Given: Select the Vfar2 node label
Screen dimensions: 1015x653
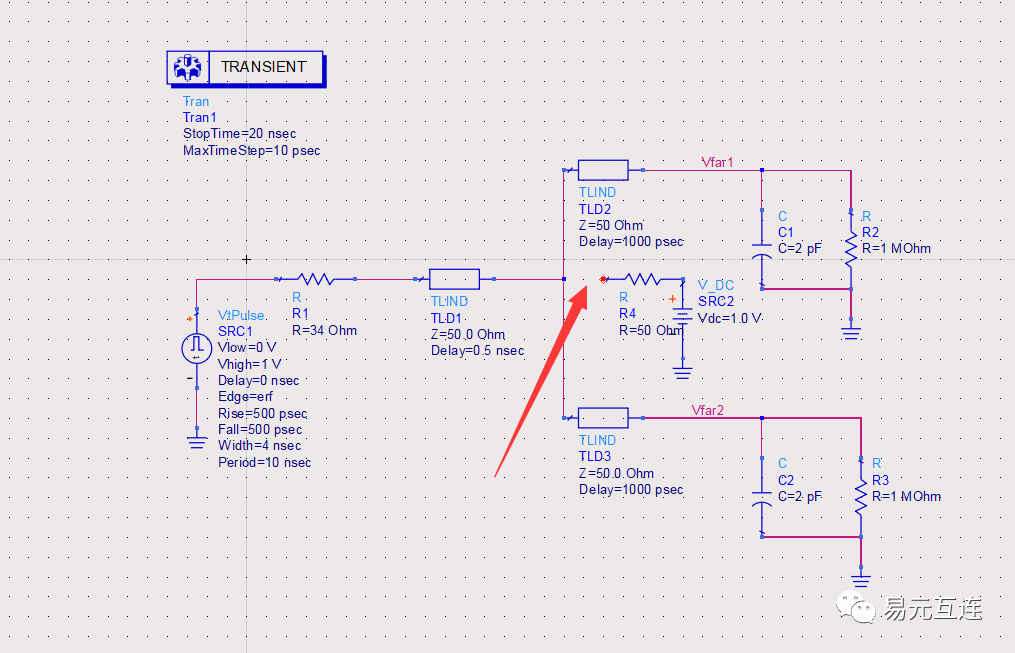Looking at the screenshot, I should (x=708, y=410).
